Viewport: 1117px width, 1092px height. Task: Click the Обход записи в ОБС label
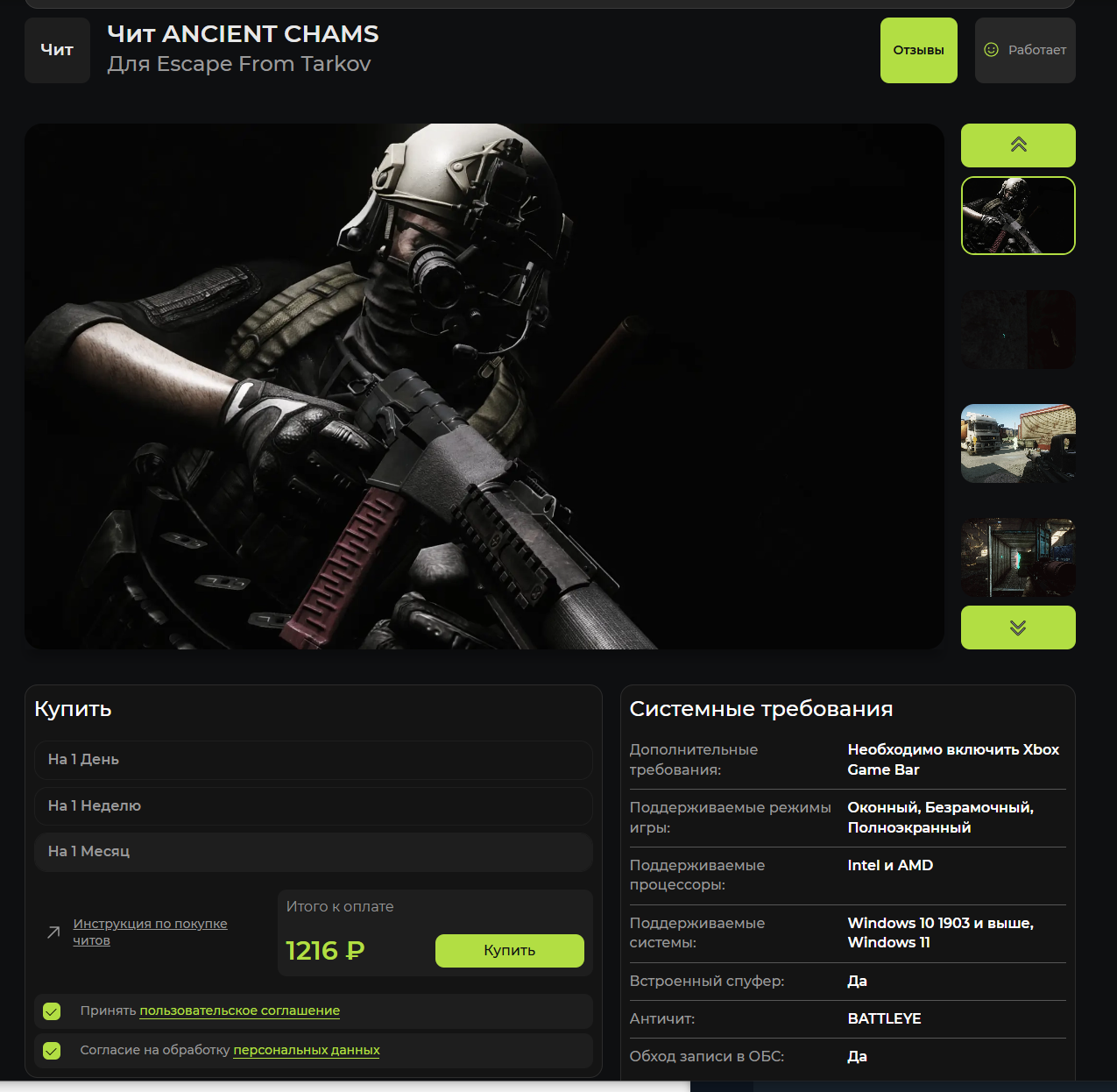click(707, 1056)
